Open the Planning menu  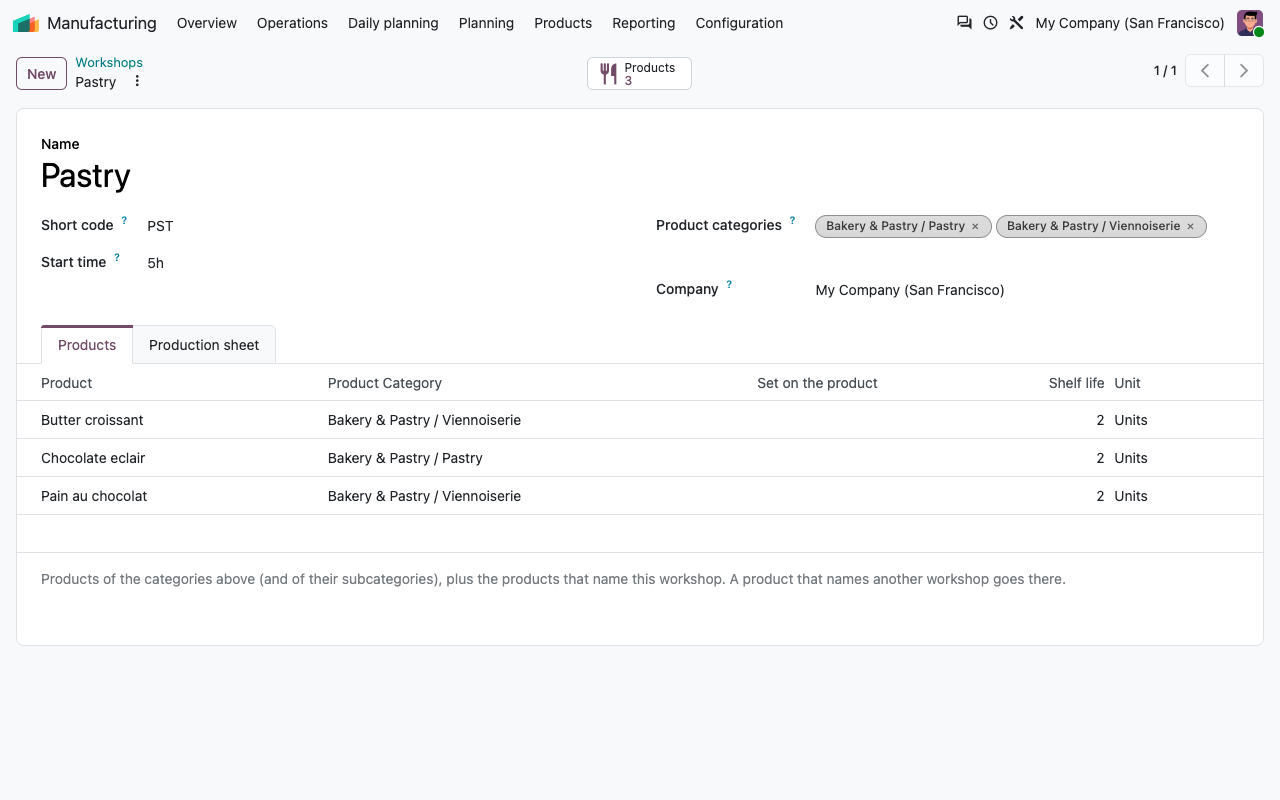point(486,23)
